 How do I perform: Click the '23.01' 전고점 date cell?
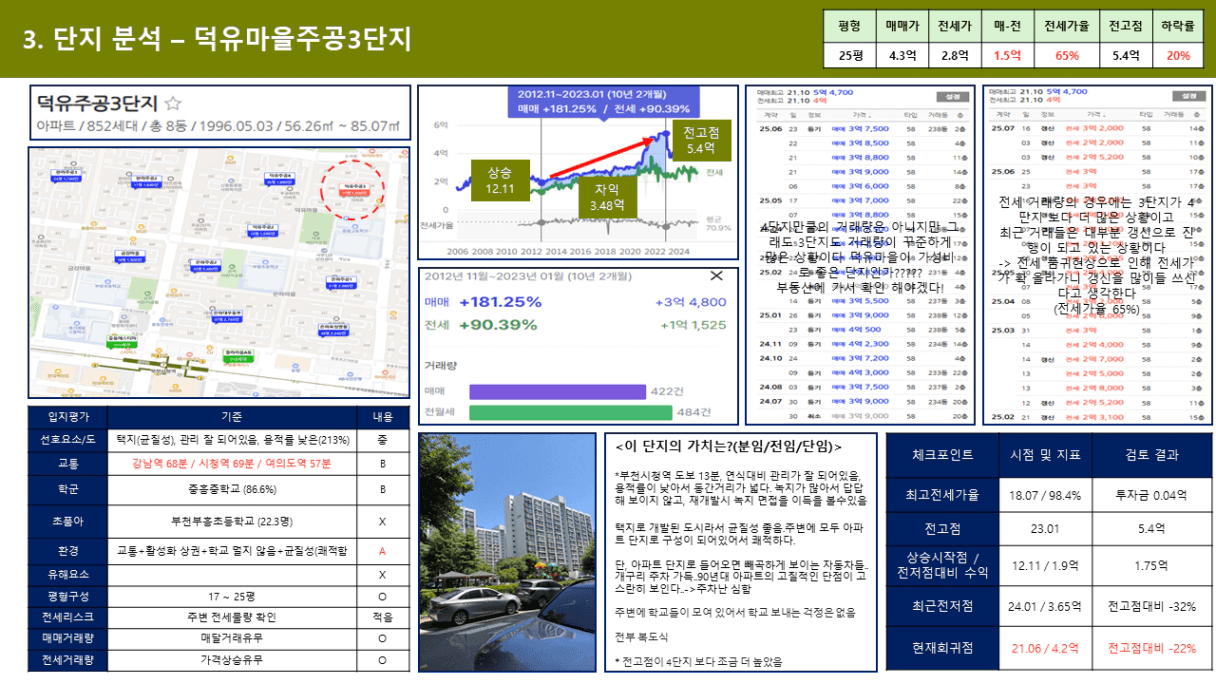pos(1046,528)
